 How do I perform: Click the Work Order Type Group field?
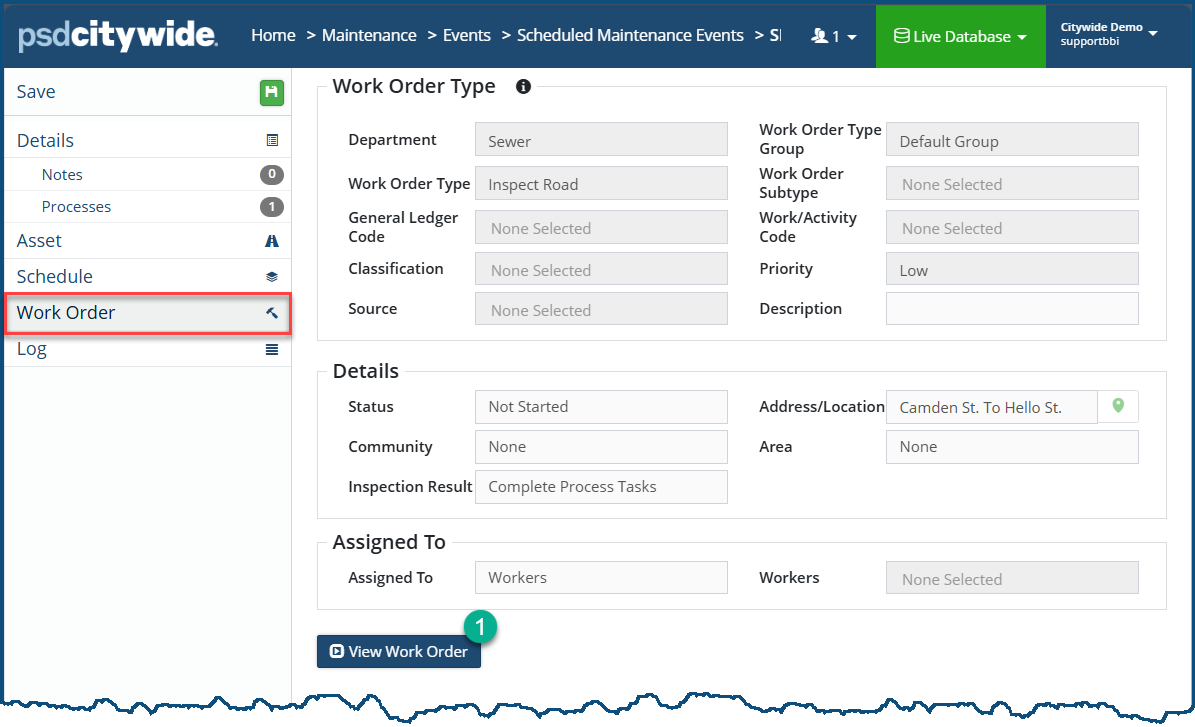tap(1012, 139)
